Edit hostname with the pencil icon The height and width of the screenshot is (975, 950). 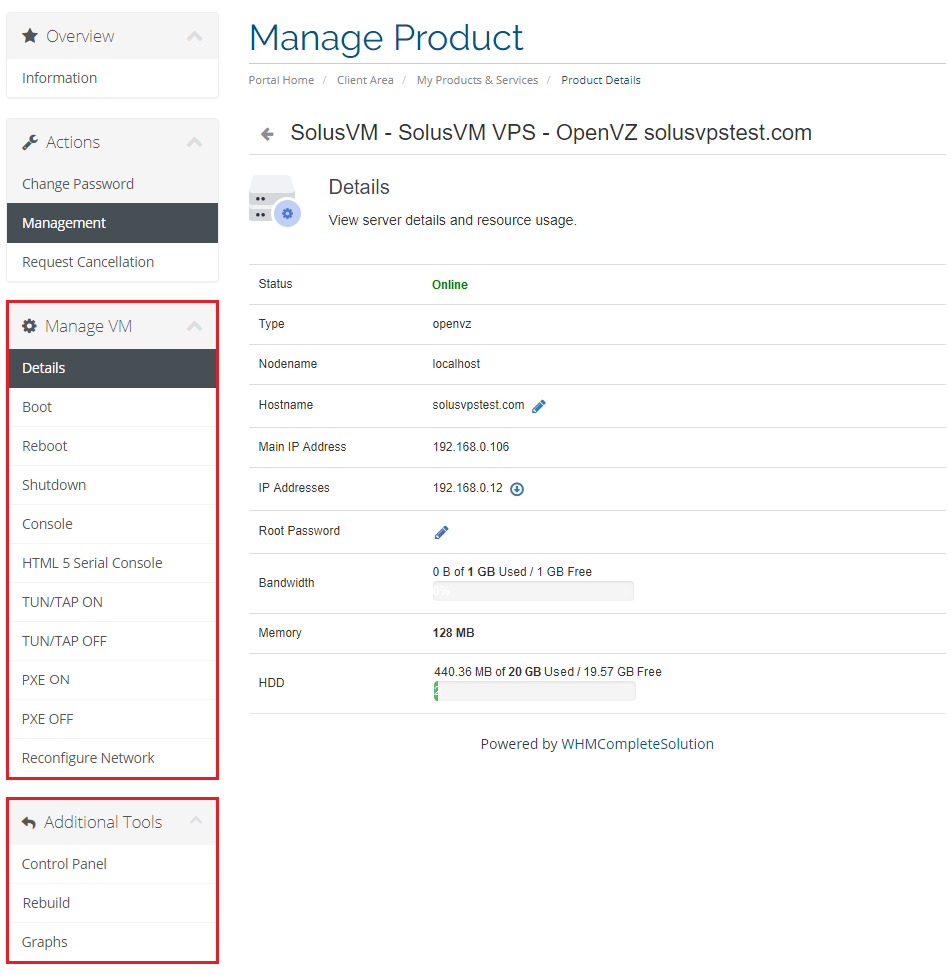(539, 406)
